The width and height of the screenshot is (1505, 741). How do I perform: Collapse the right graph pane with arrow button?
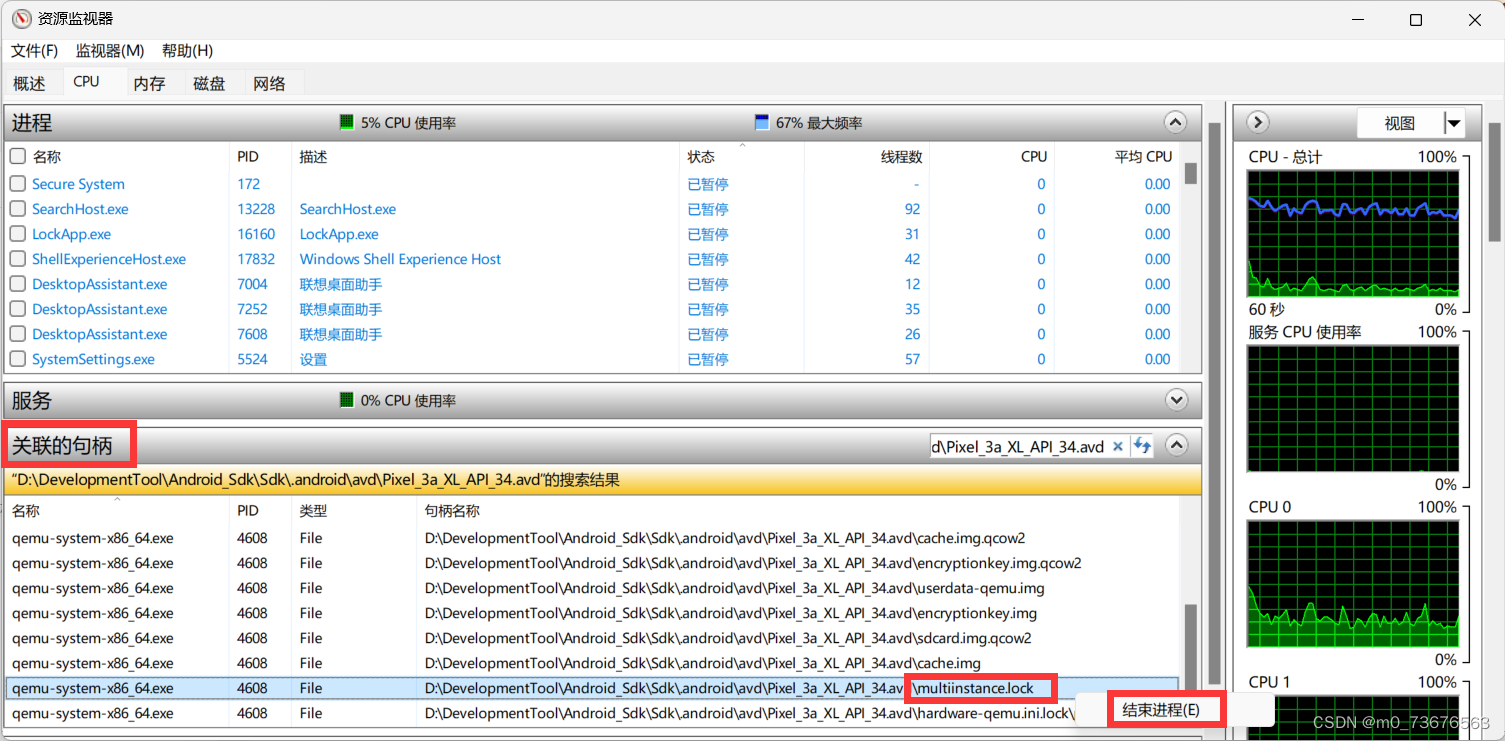(x=1258, y=123)
